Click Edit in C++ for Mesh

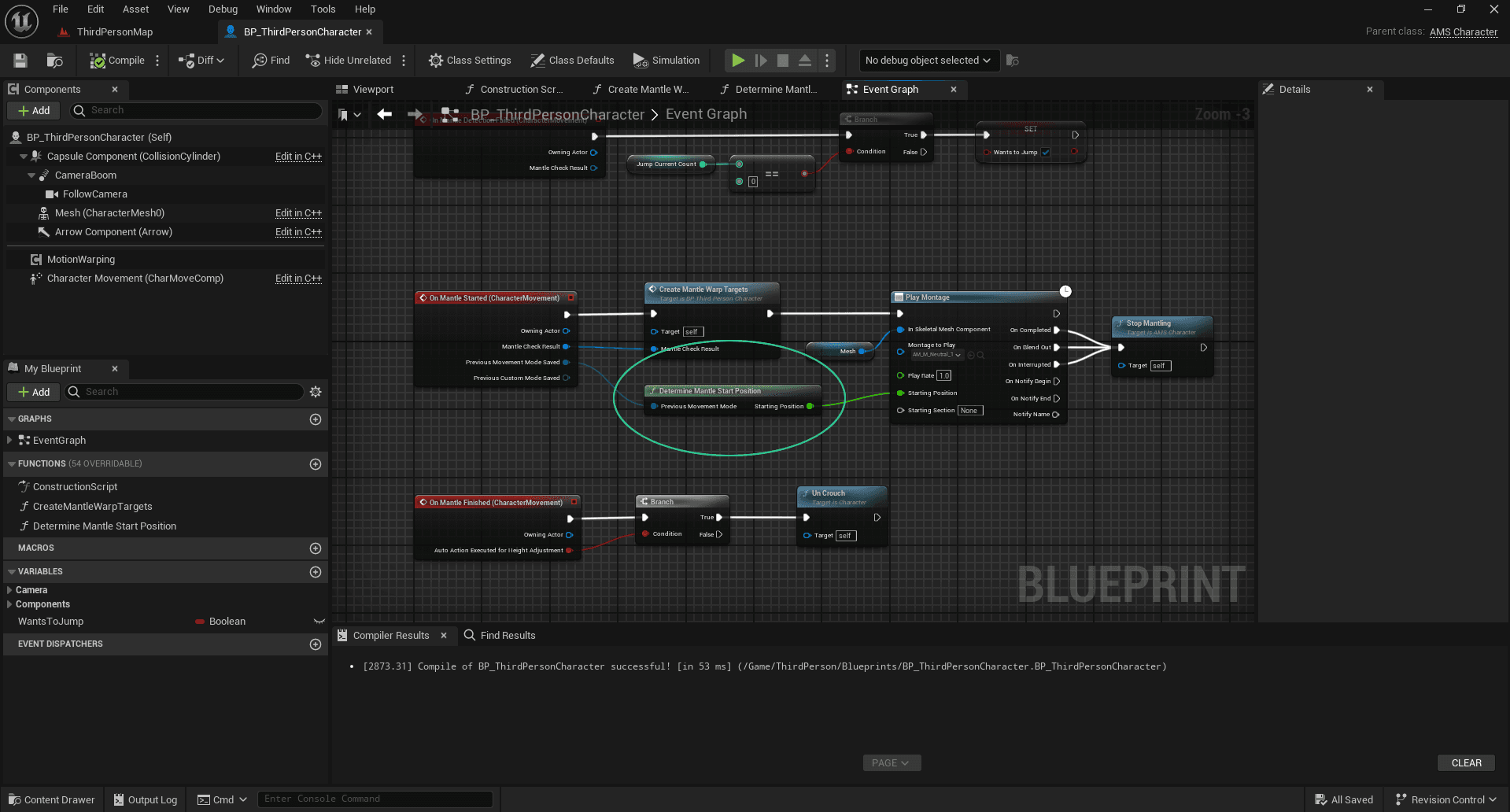(298, 213)
